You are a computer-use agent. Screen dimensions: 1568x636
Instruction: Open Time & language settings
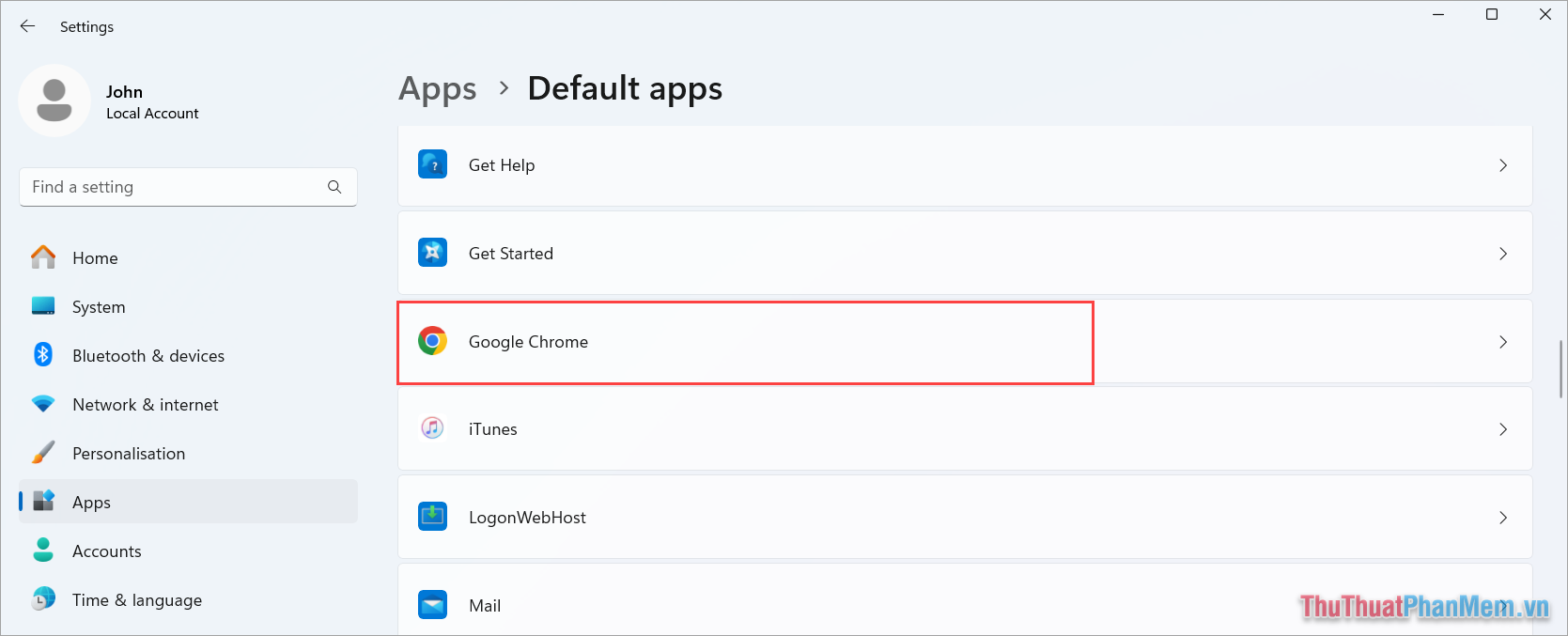coord(188,599)
